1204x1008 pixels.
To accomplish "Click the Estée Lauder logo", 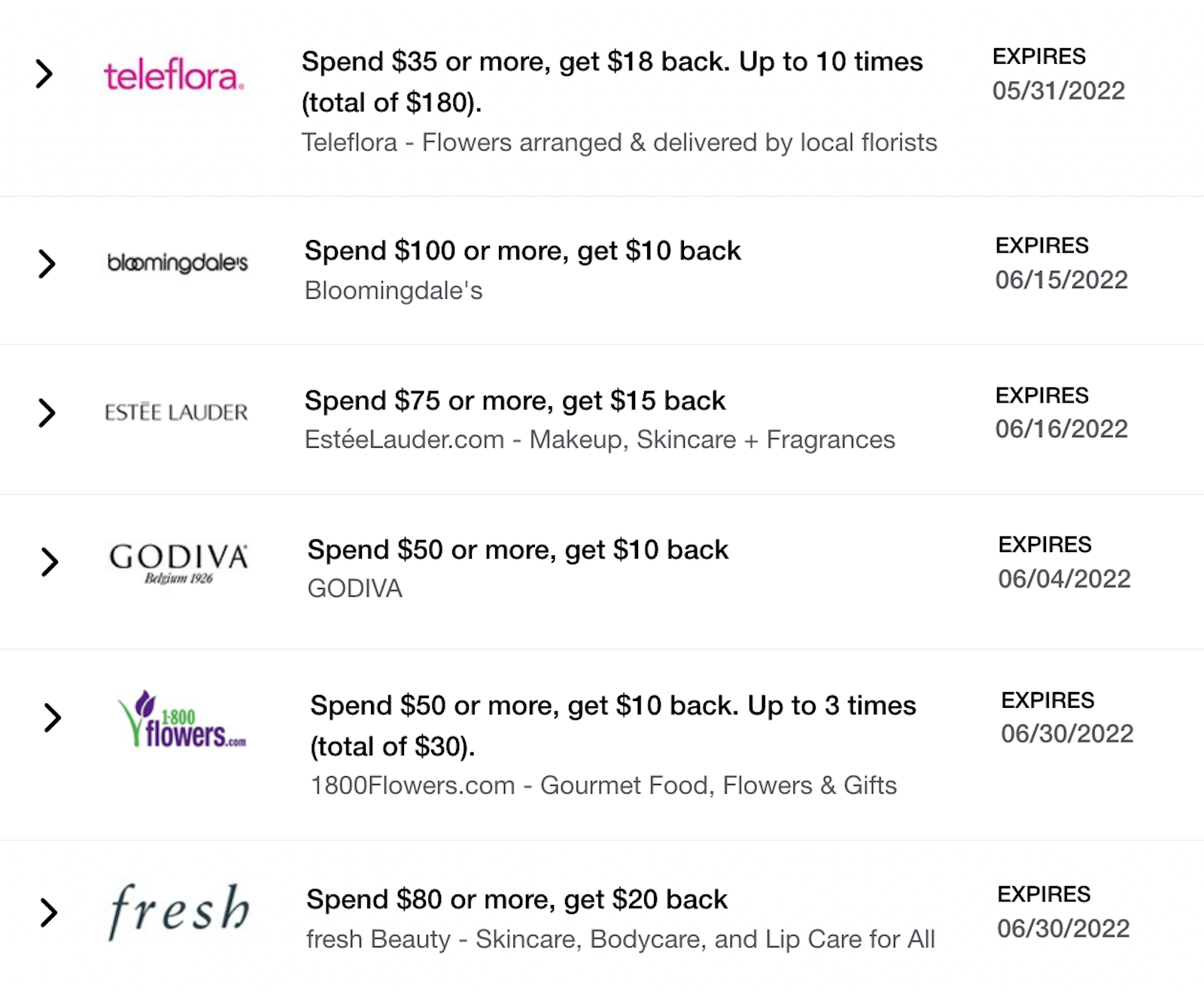I will click(176, 412).
